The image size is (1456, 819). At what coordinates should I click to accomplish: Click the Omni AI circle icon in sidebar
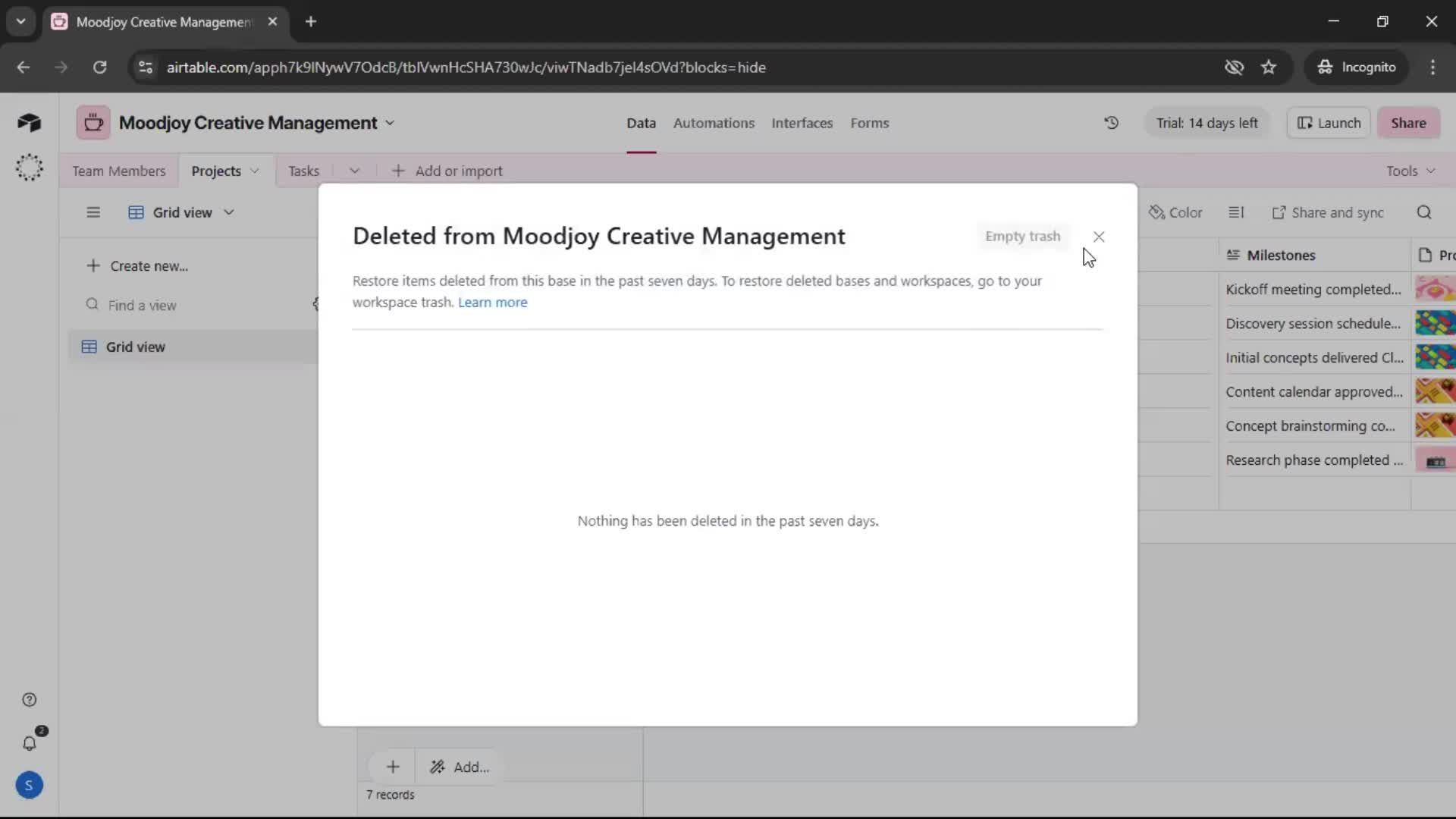(29, 168)
